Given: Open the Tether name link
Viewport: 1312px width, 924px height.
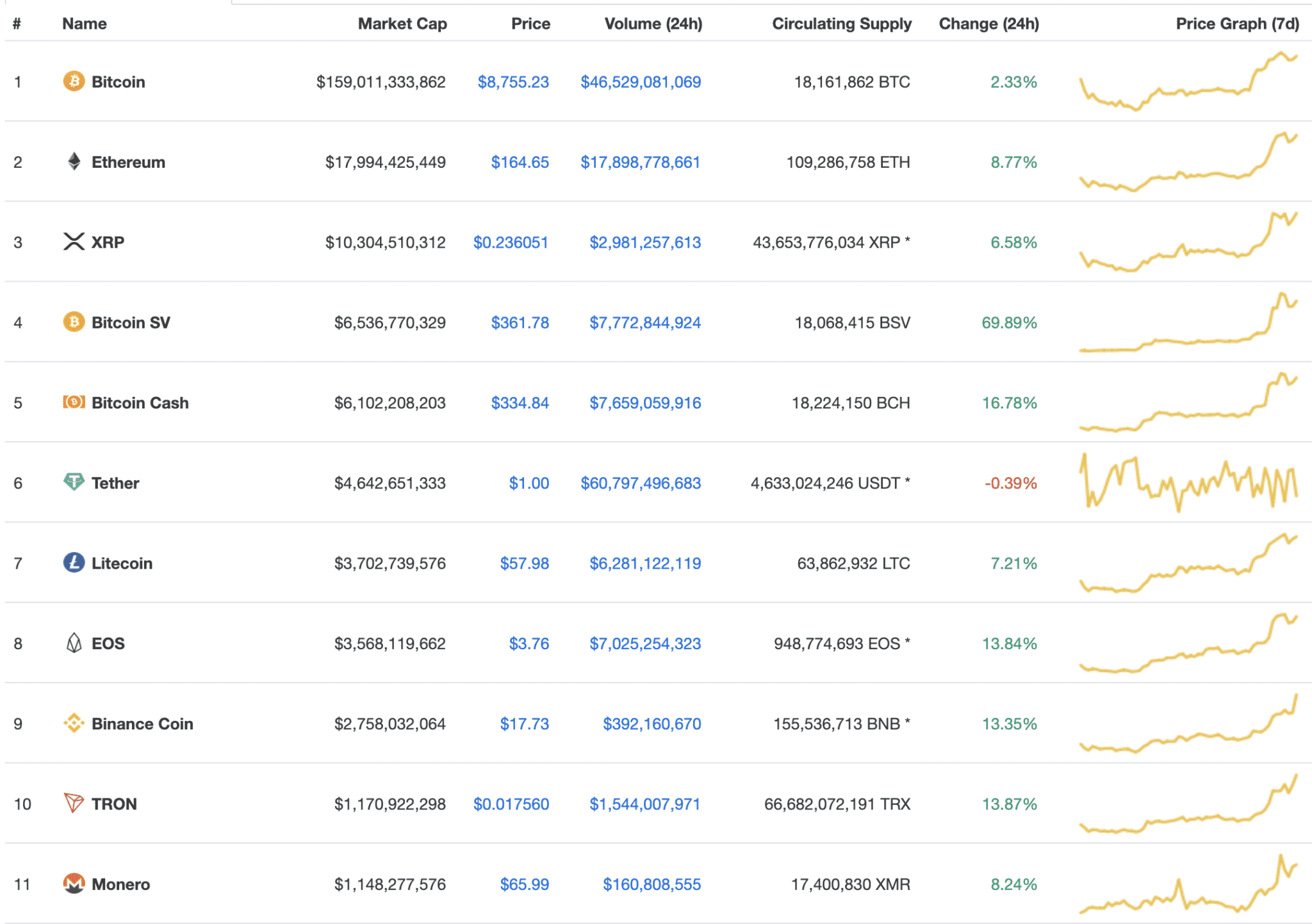Looking at the screenshot, I should click(x=115, y=483).
